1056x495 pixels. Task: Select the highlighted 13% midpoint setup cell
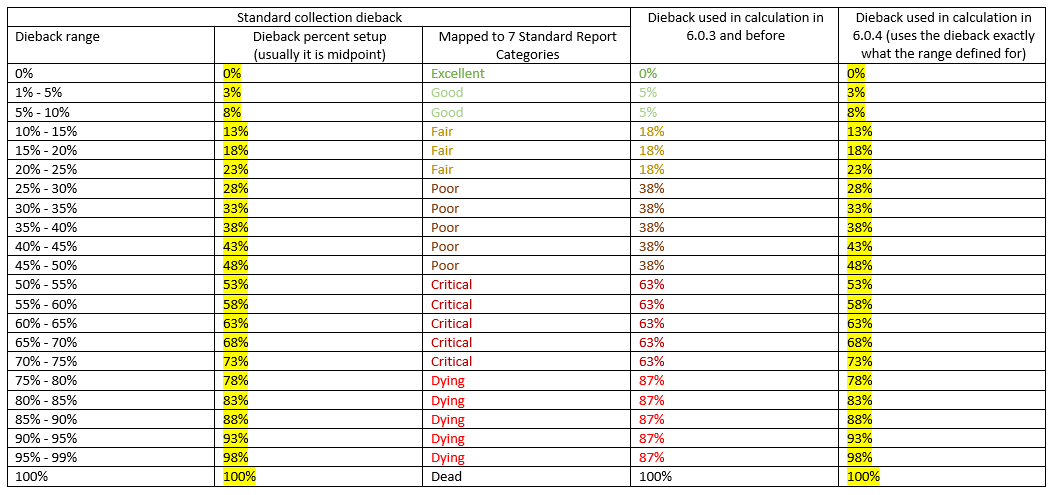click(x=319, y=131)
